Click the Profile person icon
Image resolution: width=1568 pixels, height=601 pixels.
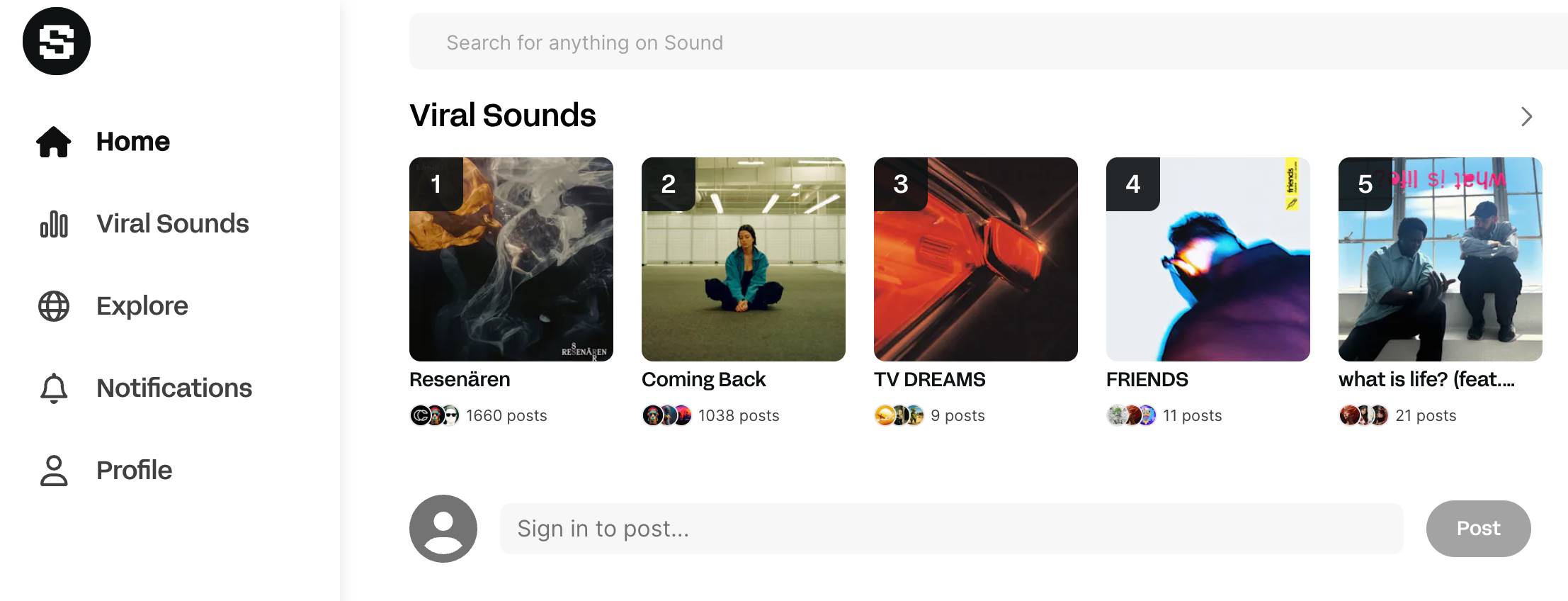point(54,471)
